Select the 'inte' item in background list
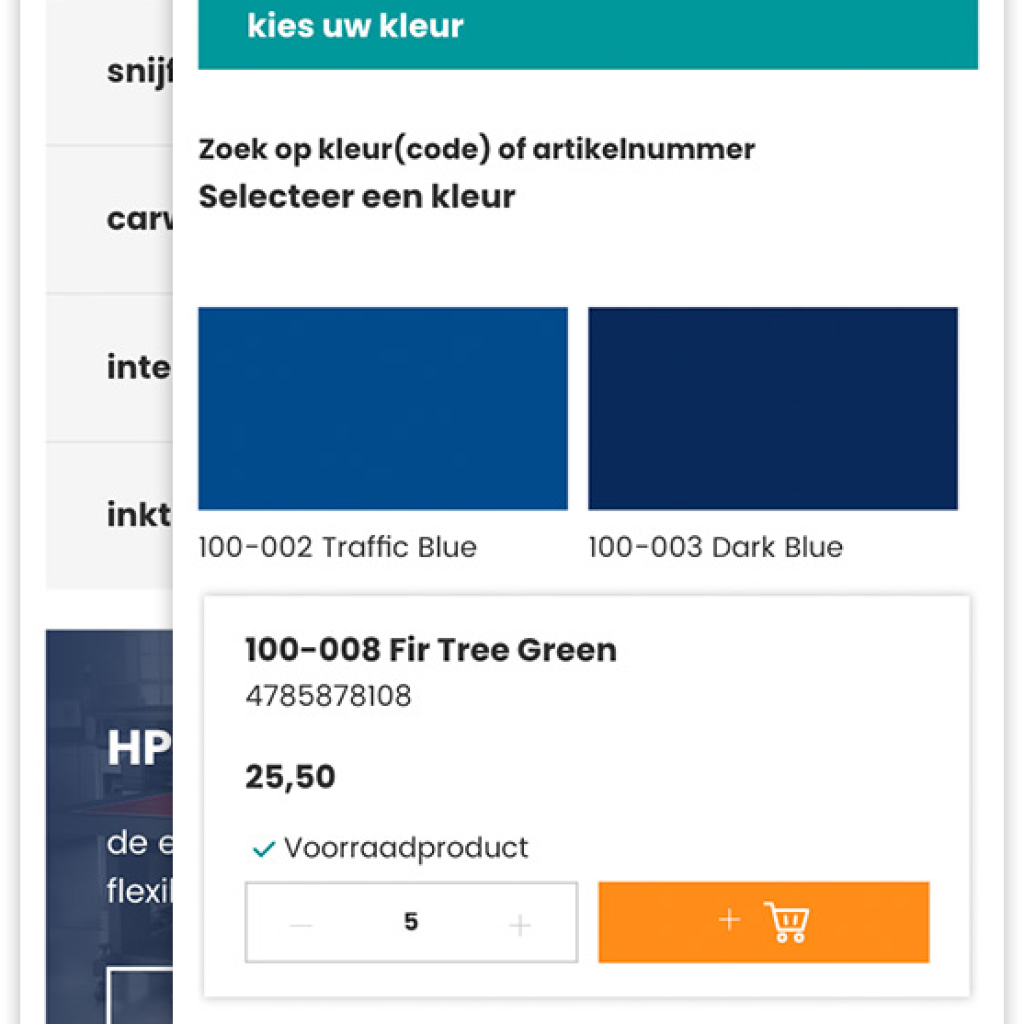The image size is (1024, 1024). point(138,367)
